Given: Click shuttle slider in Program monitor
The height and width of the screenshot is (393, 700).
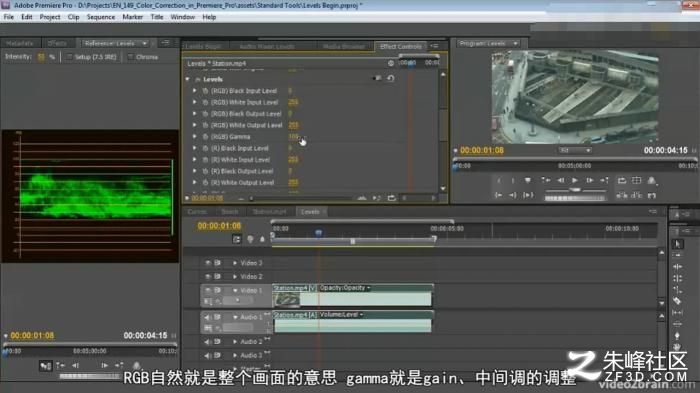Looking at the screenshot, I should pyautogui.click(x=575, y=190).
